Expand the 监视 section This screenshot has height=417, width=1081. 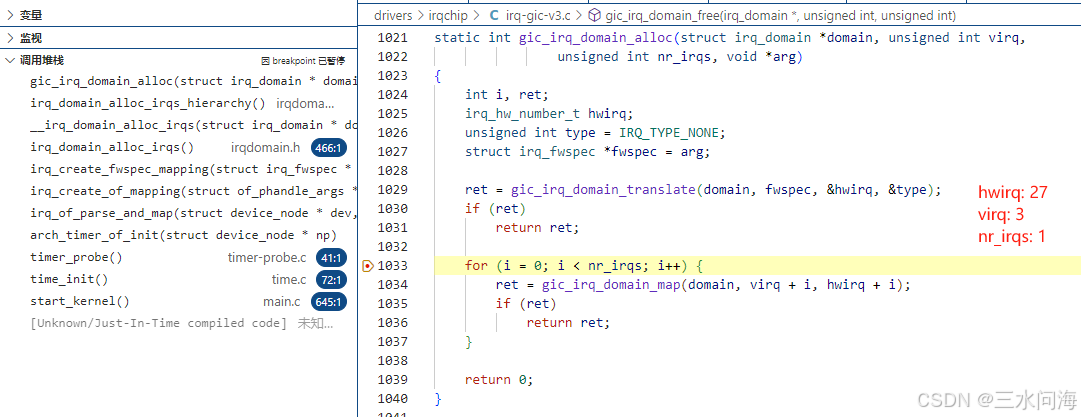(x=10, y=38)
